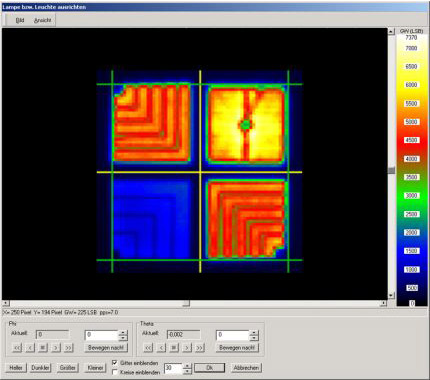430x380 pixels.
Task: Cancel with the Abbrechen button
Action: [x=246, y=368]
